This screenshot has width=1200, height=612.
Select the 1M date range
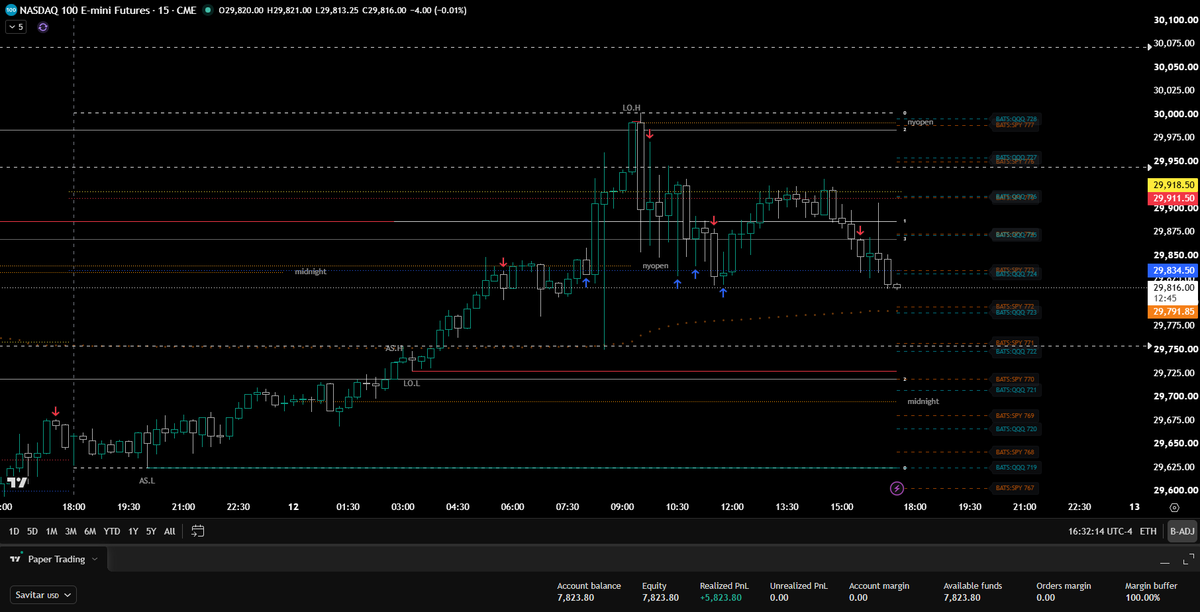pyautogui.click(x=51, y=531)
